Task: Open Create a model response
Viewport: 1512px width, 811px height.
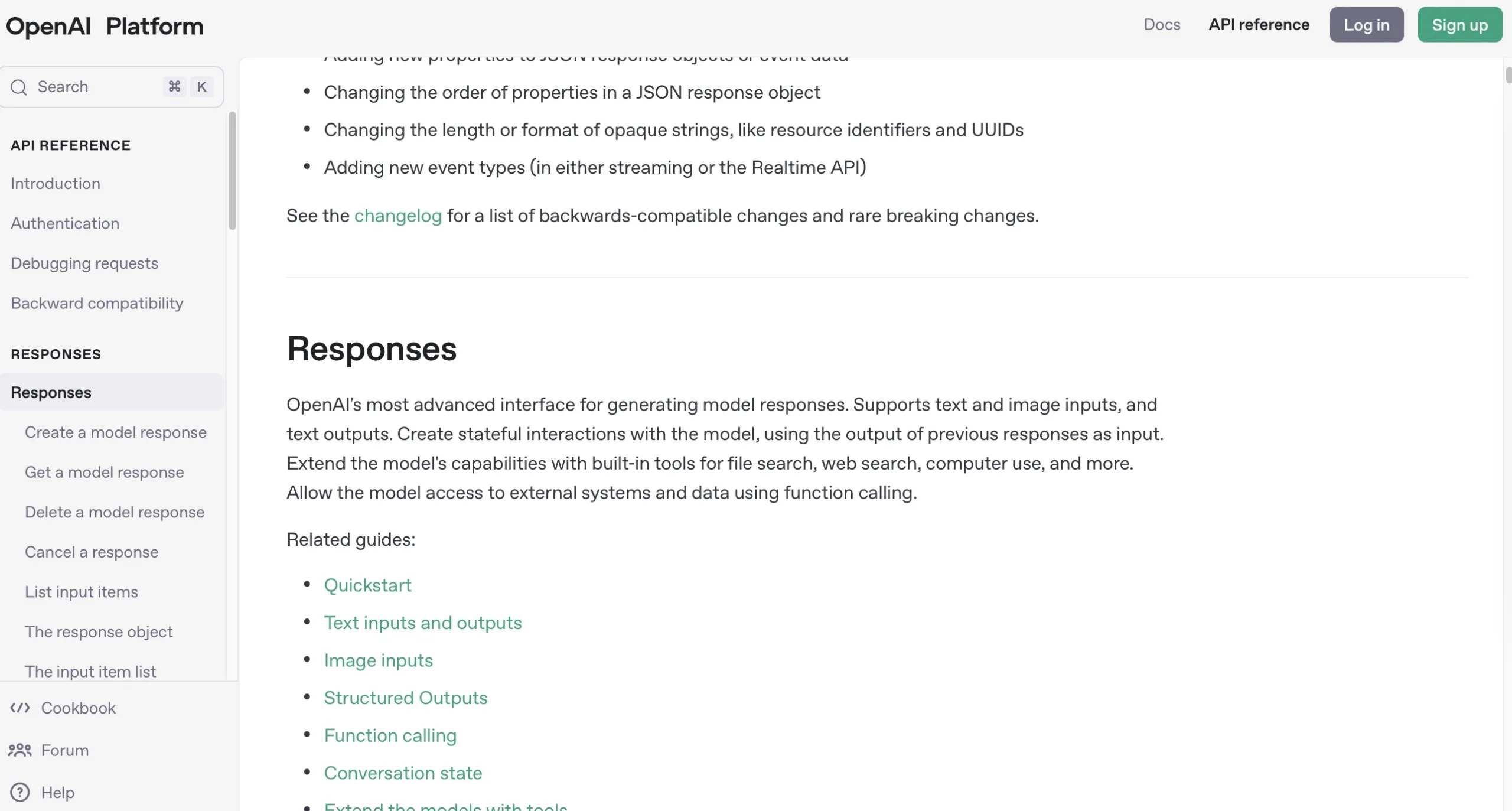Action: 116,432
